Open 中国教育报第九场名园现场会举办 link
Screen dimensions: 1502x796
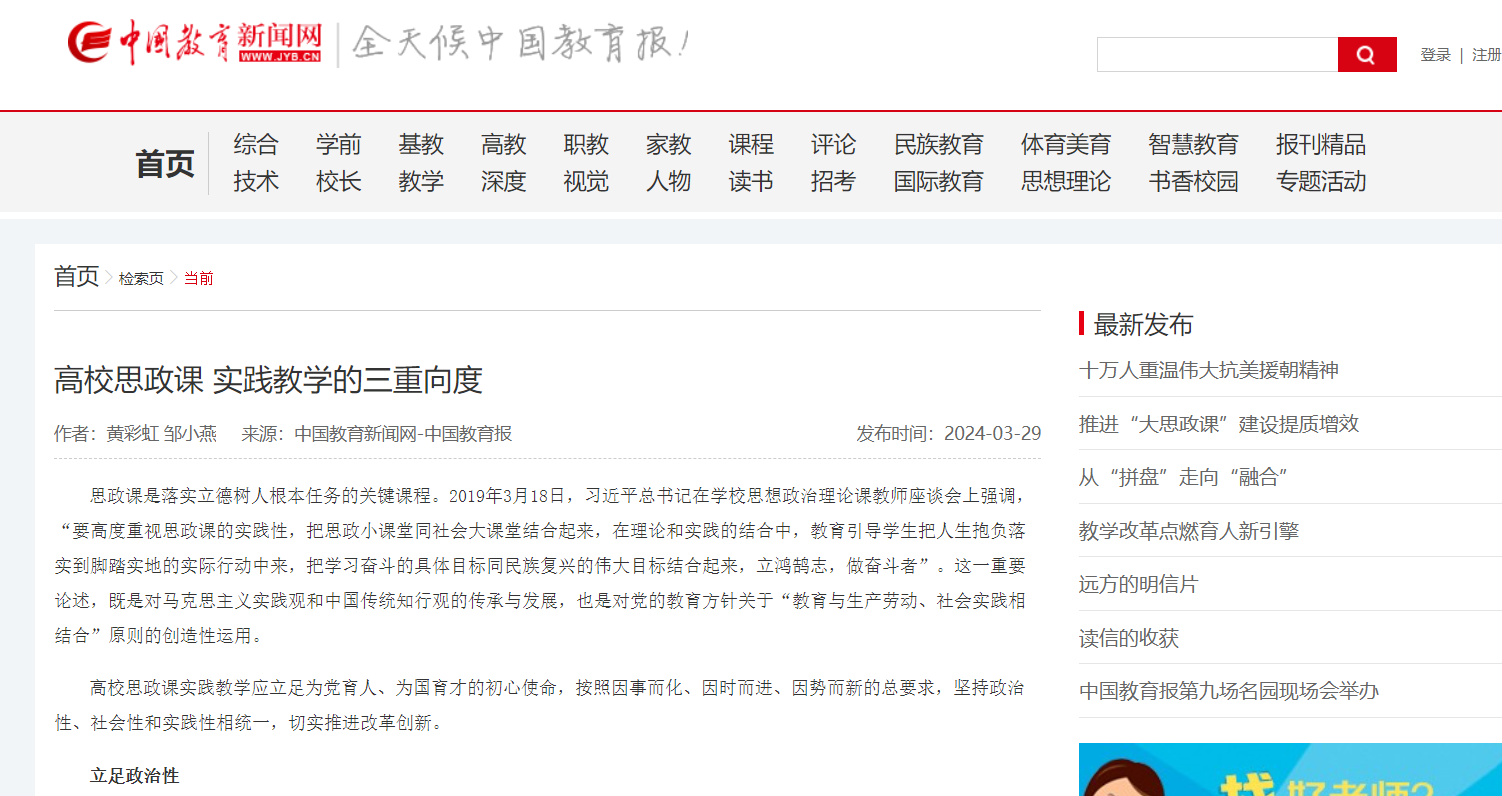click(1228, 691)
